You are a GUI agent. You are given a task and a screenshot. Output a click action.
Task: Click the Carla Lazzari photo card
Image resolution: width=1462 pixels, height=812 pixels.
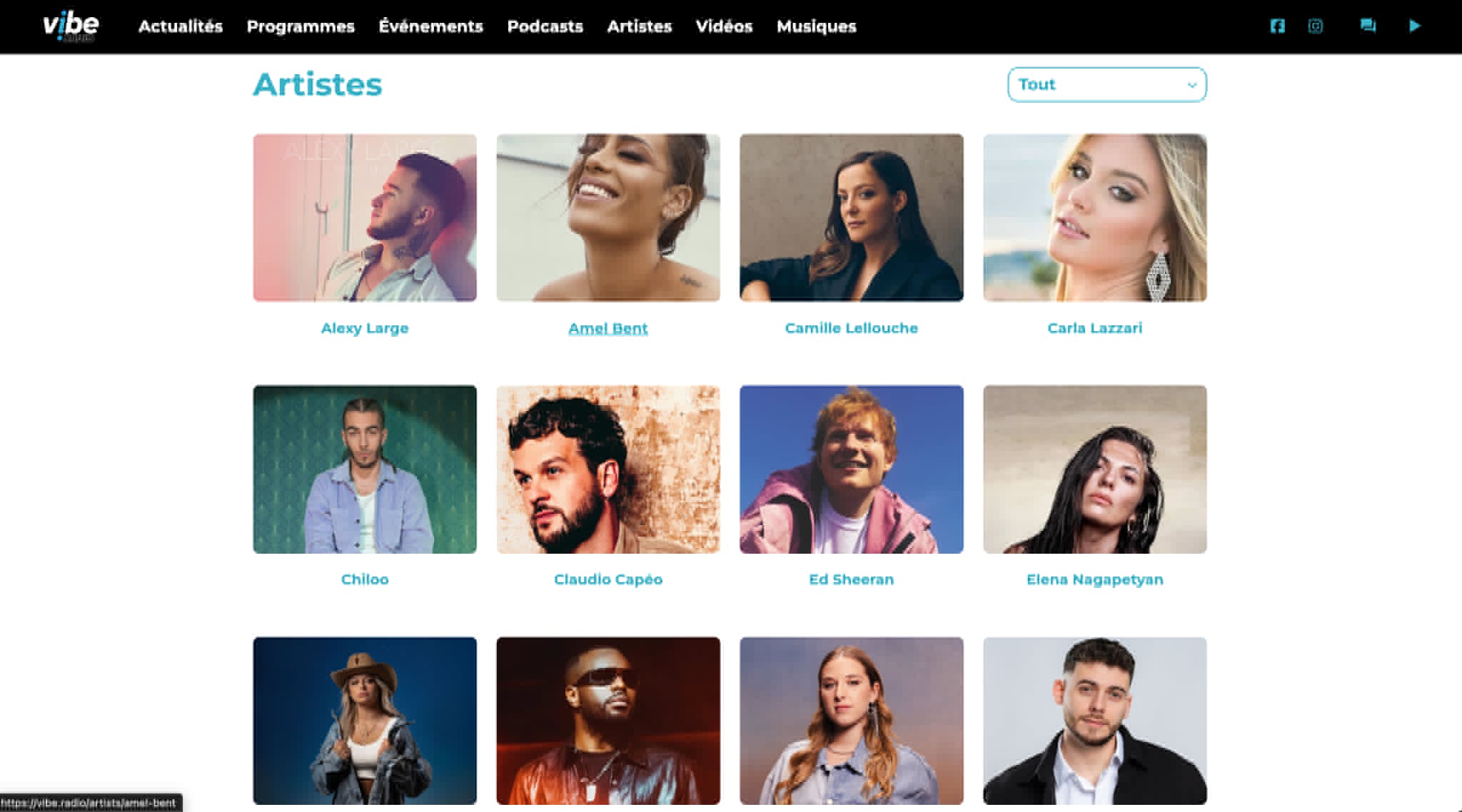pos(1094,218)
